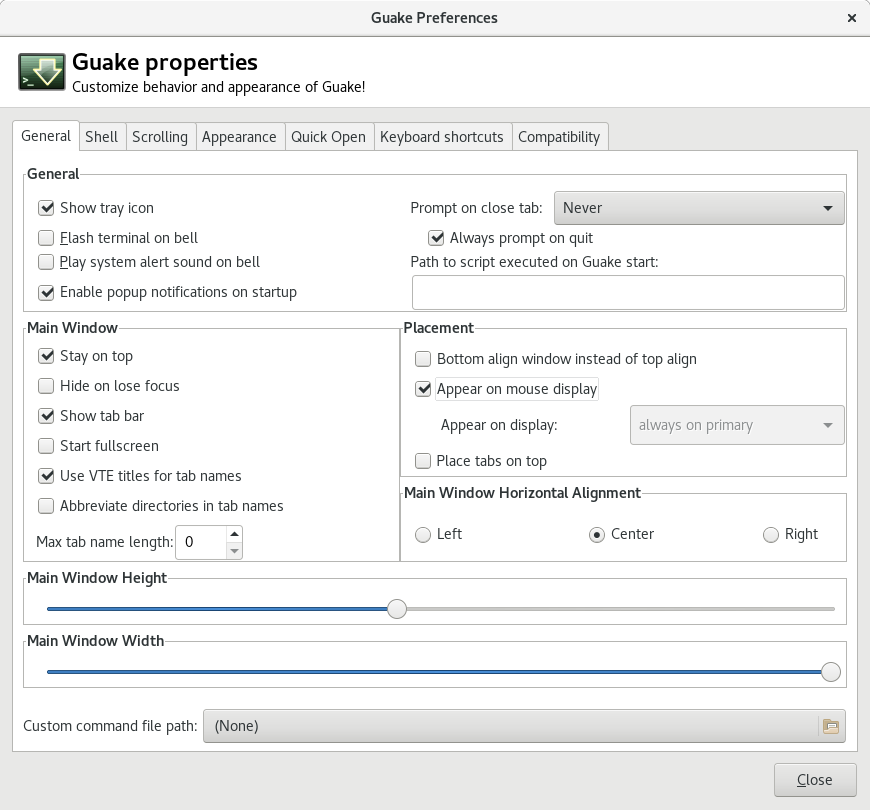Viewport: 870px width, 810px height.
Task: Close the Guake Preferences window via X
Action: click(x=852, y=18)
